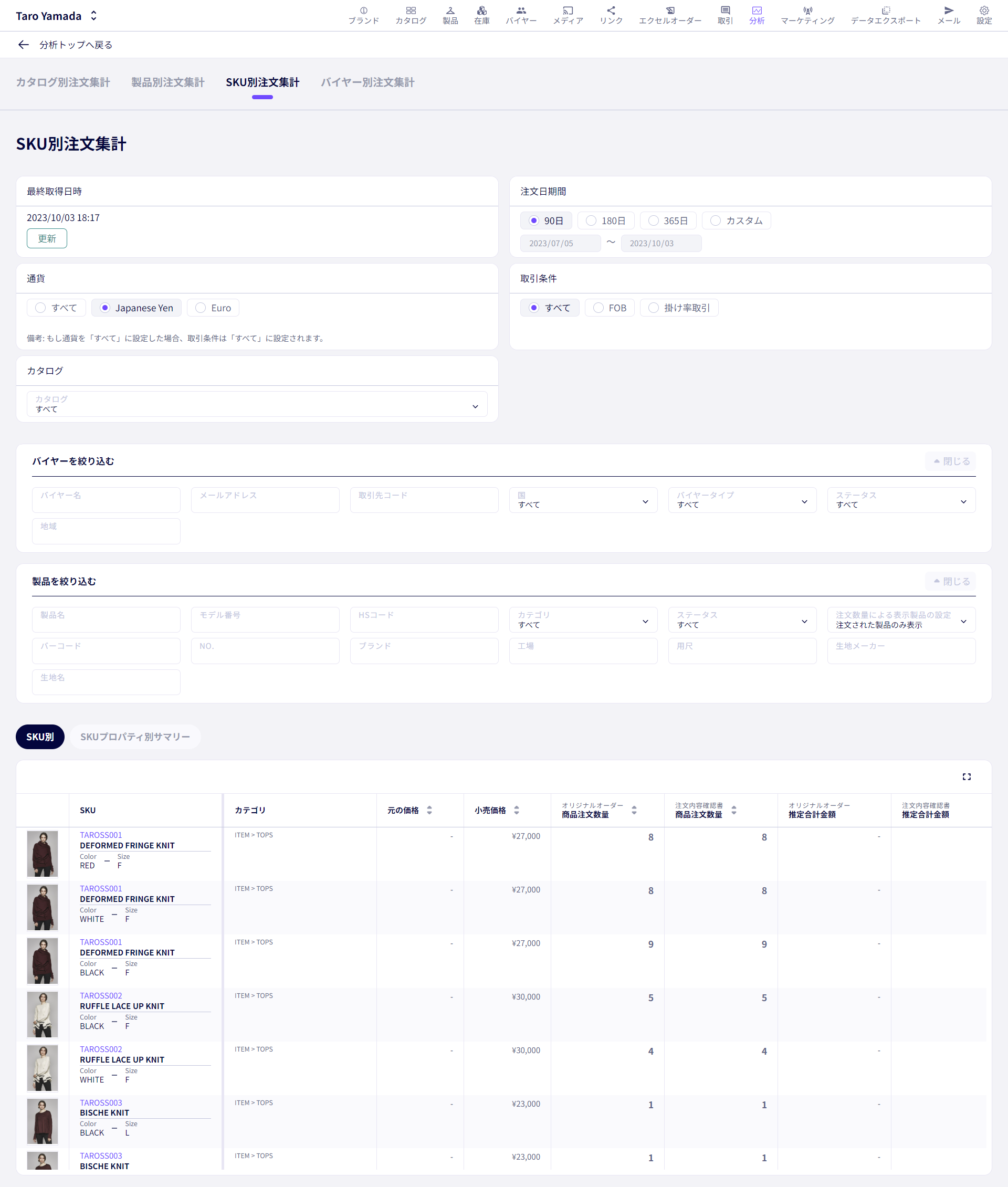1008x1187 pixels.
Task: Open エクセルオーダー in top navigation
Action: tap(670, 15)
